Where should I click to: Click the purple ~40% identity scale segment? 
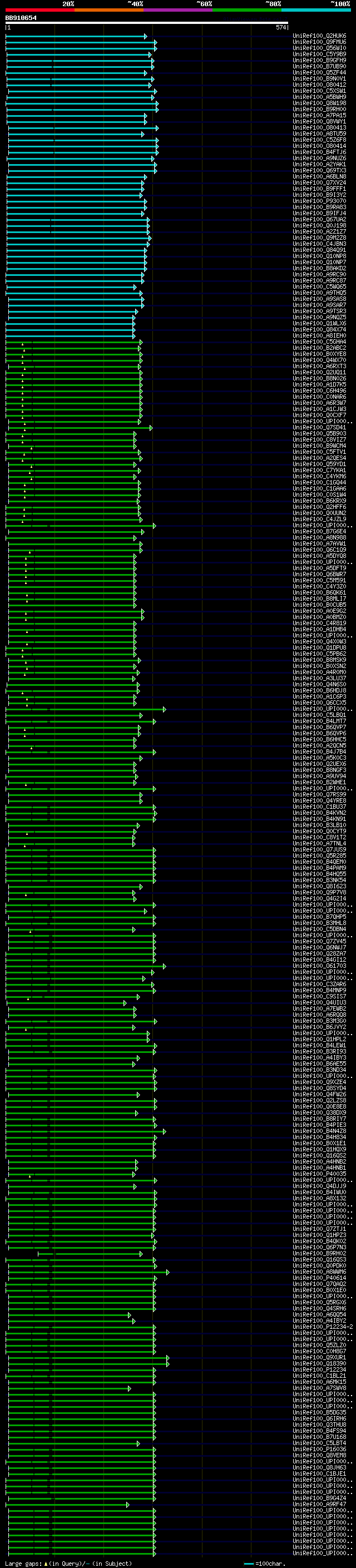coord(179,11)
